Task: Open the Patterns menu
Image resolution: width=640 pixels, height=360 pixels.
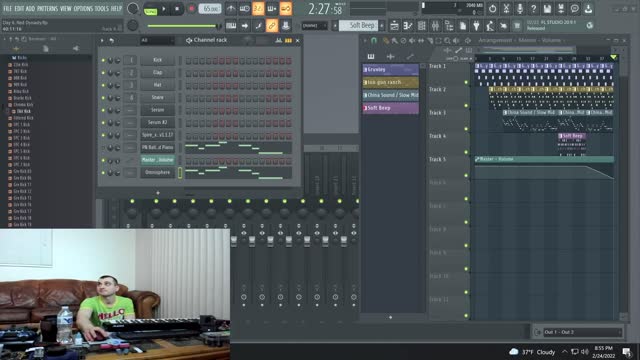Action: 47,8
